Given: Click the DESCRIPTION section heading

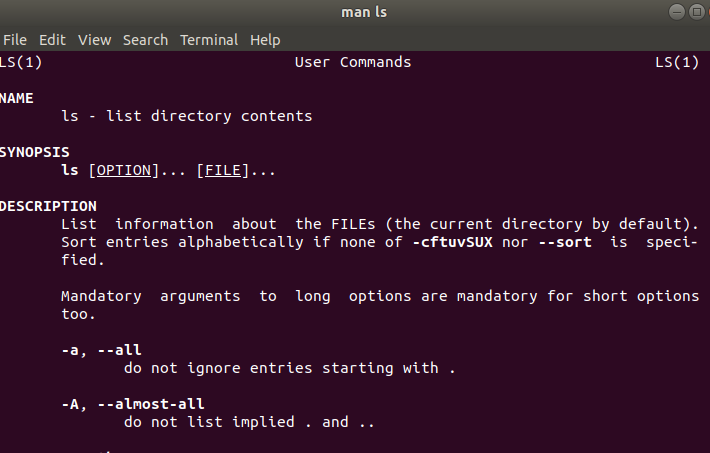Looking at the screenshot, I should [x=48, y=206].
